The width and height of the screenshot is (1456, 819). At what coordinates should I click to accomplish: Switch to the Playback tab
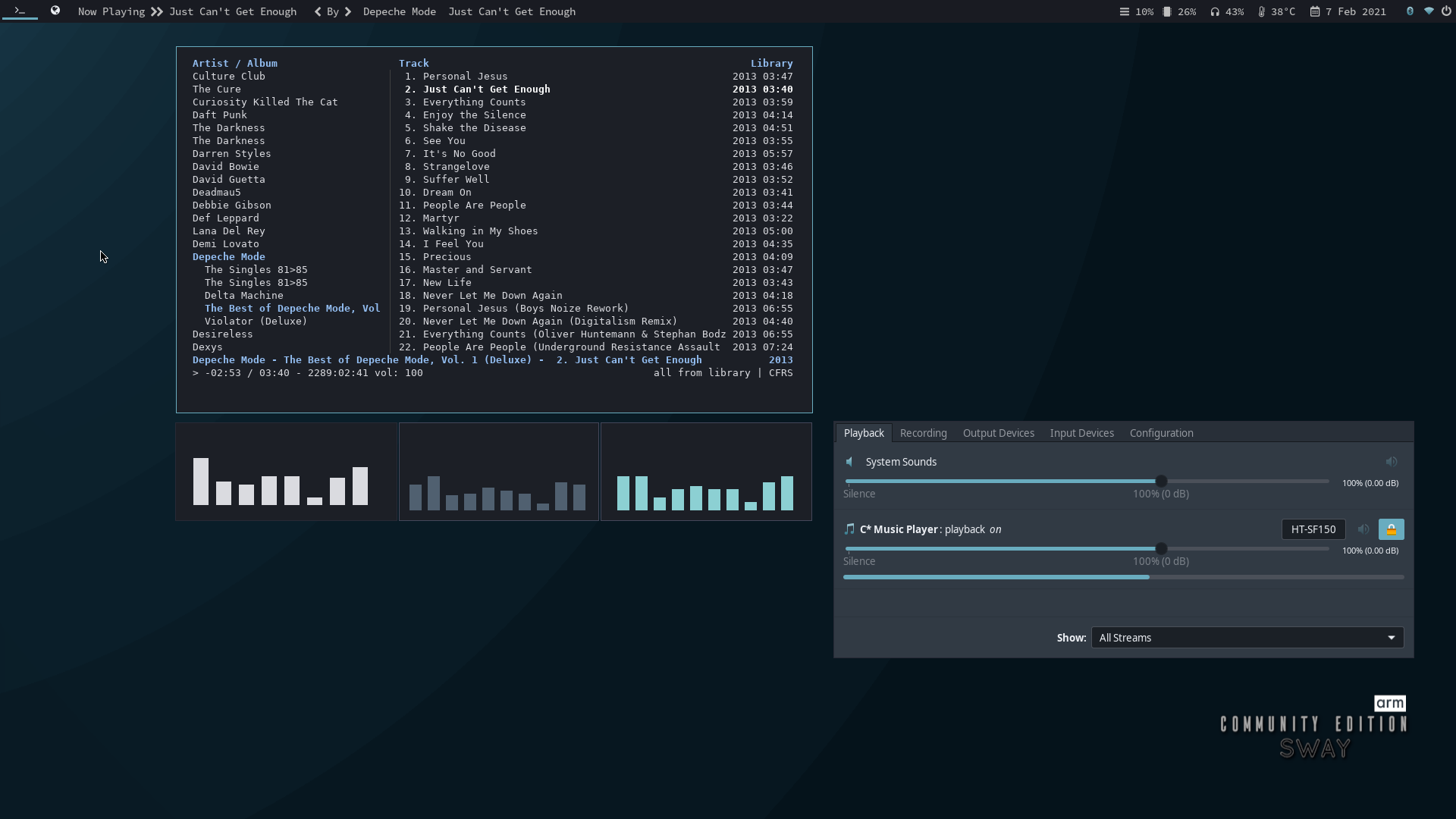(864, 433)
